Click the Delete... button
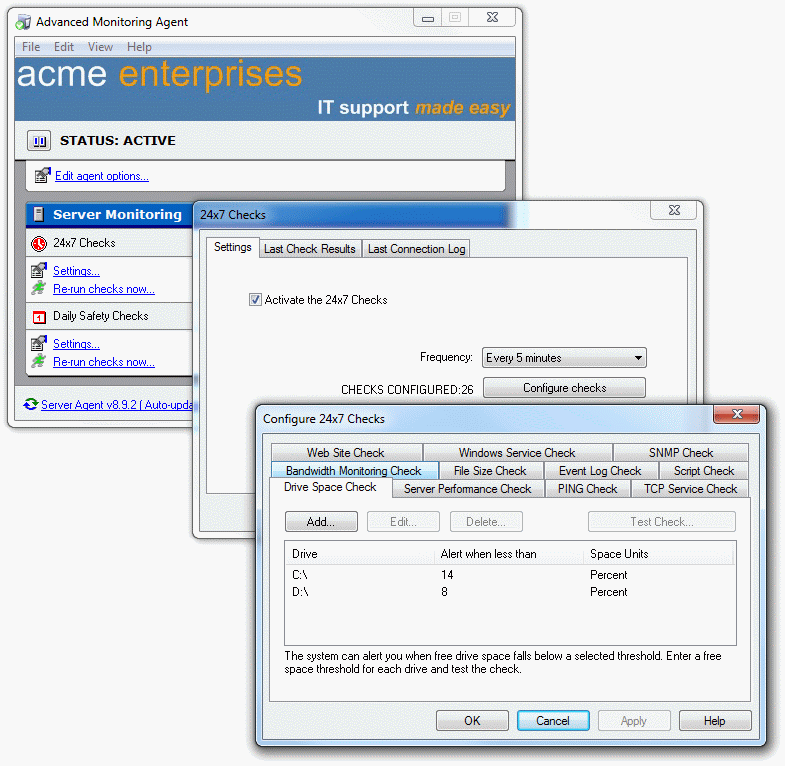The width and height of the screenshot is (785, 766). coord(486,522)
